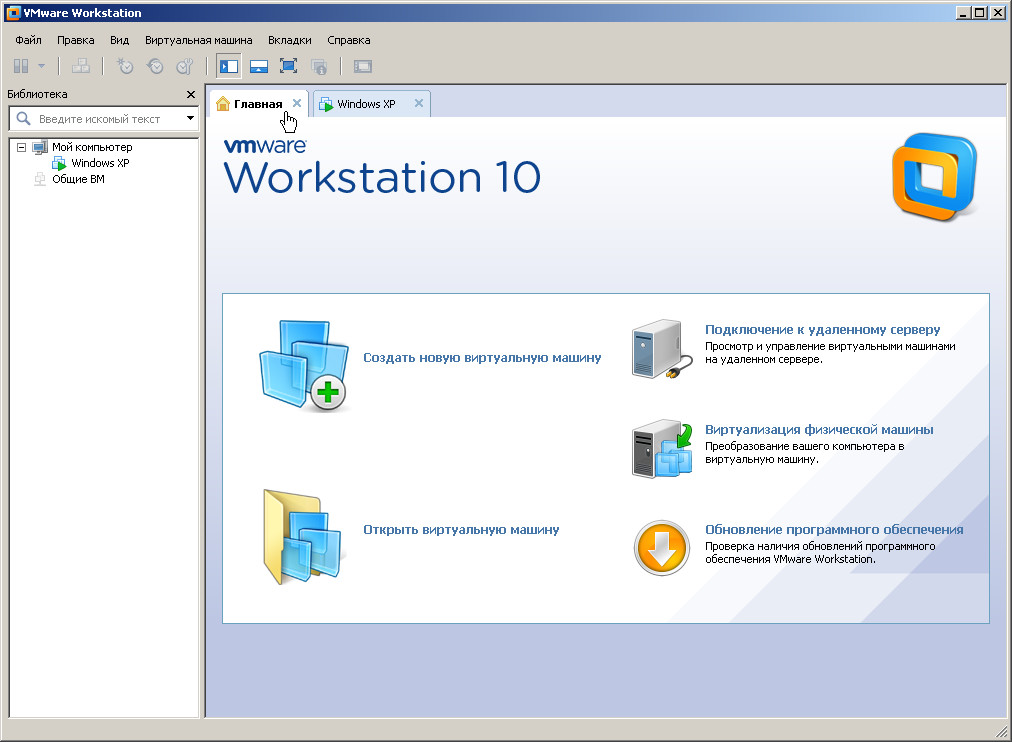
Task: Maximize the VMware Workstation window
Action: (x=980, y=12)
